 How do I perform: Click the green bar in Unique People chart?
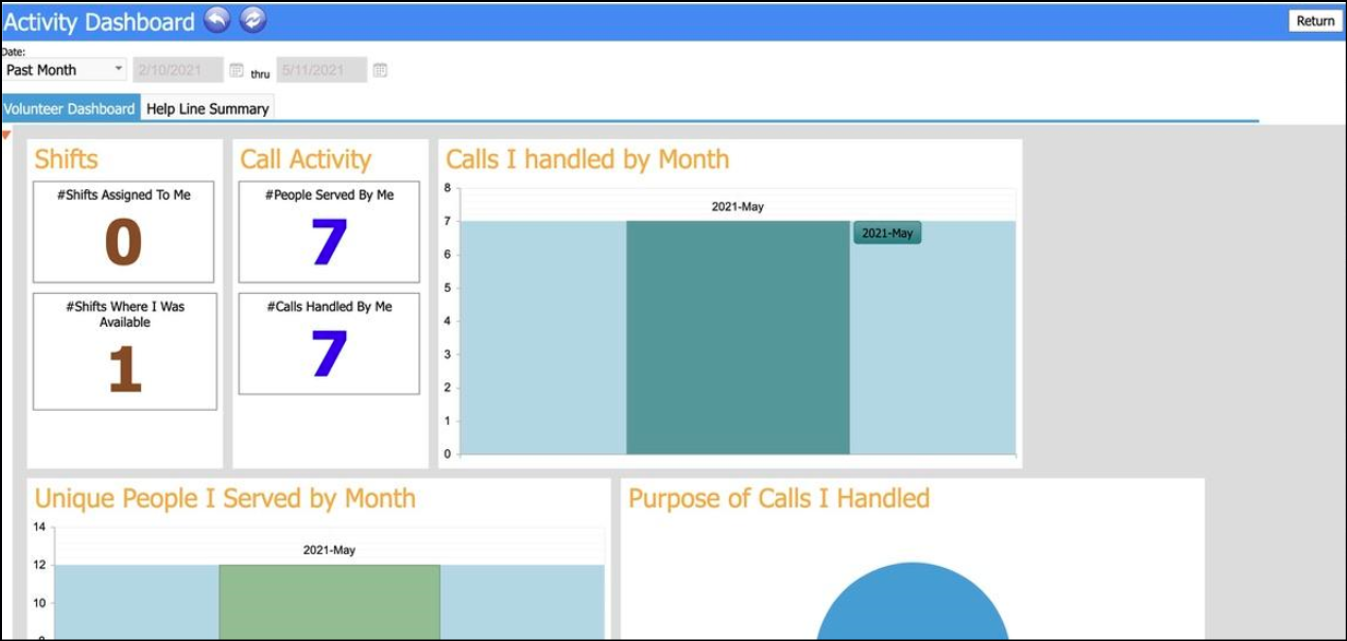coord(329,602)
